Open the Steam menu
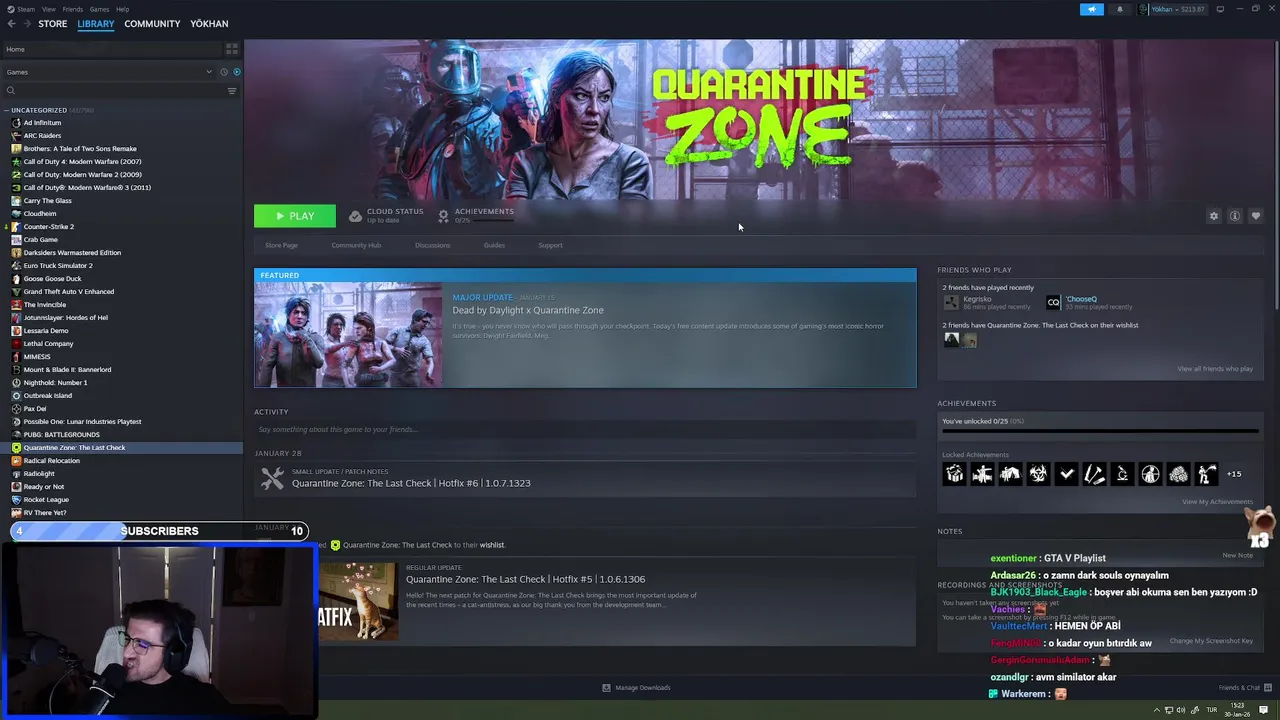 pyautogui.click(x=21, y=9)
